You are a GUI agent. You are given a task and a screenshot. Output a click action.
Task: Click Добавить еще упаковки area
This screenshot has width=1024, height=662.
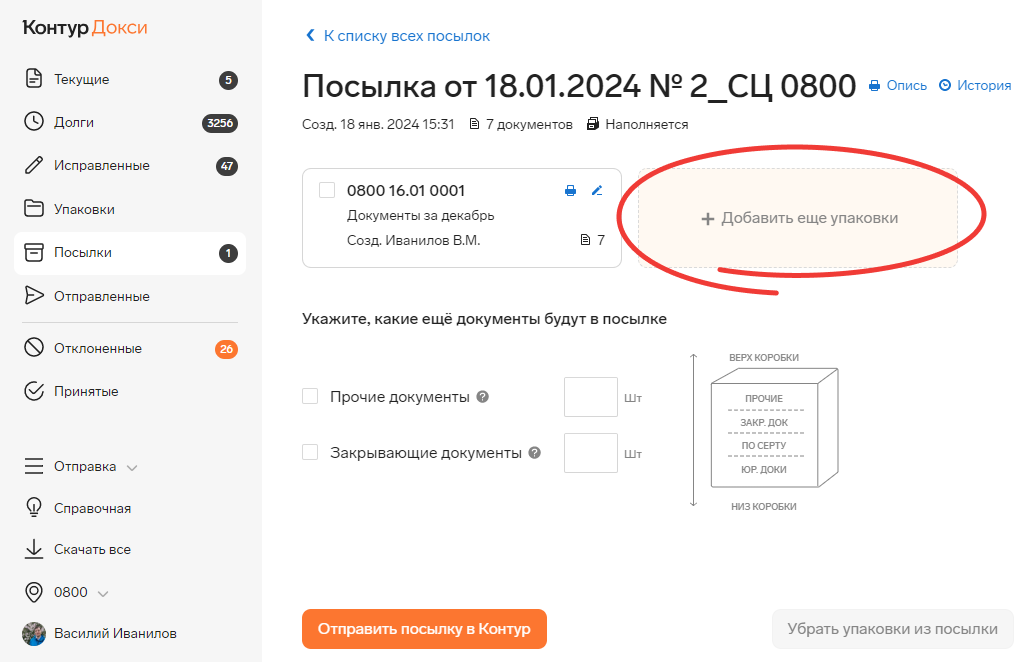(x=798, y=218)
